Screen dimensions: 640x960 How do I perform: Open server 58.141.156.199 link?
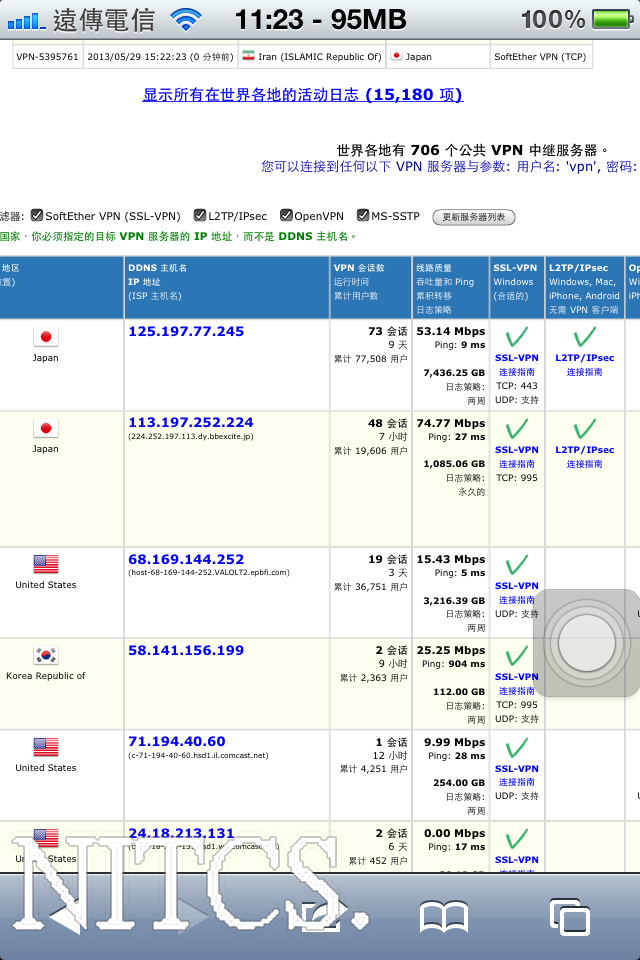tap(186, 650)
